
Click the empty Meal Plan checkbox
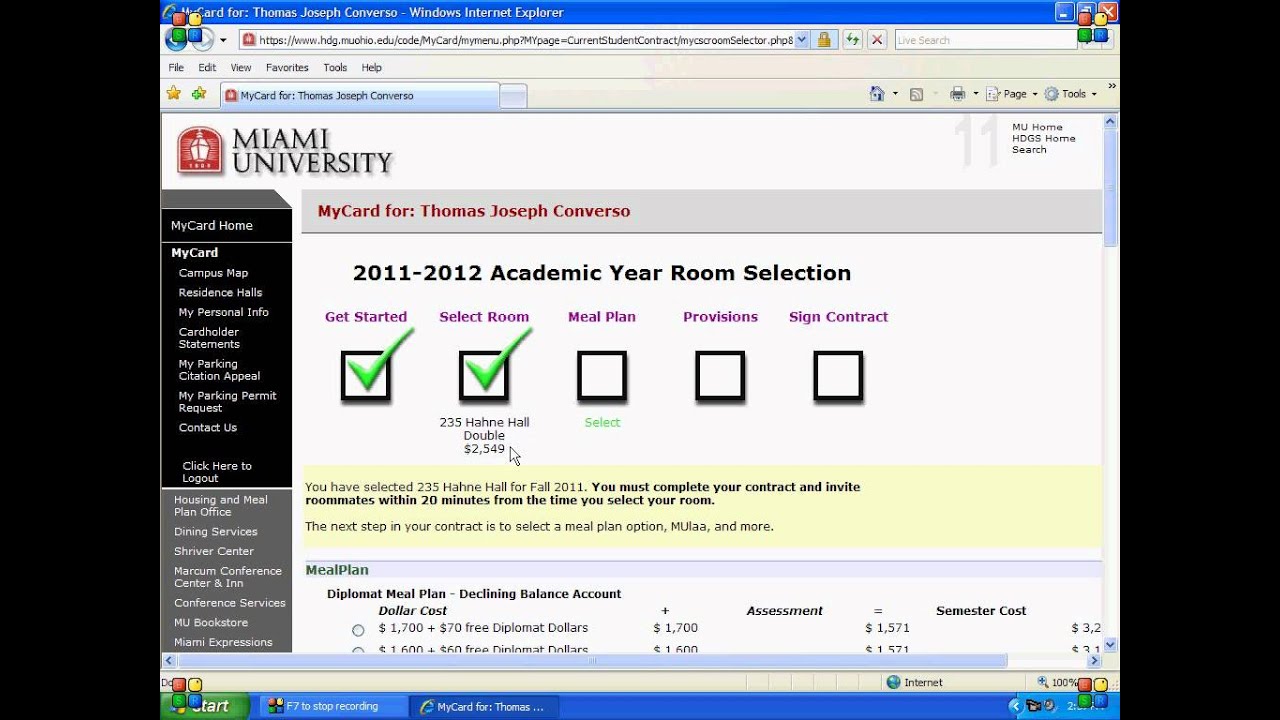(x=602, y=376)
